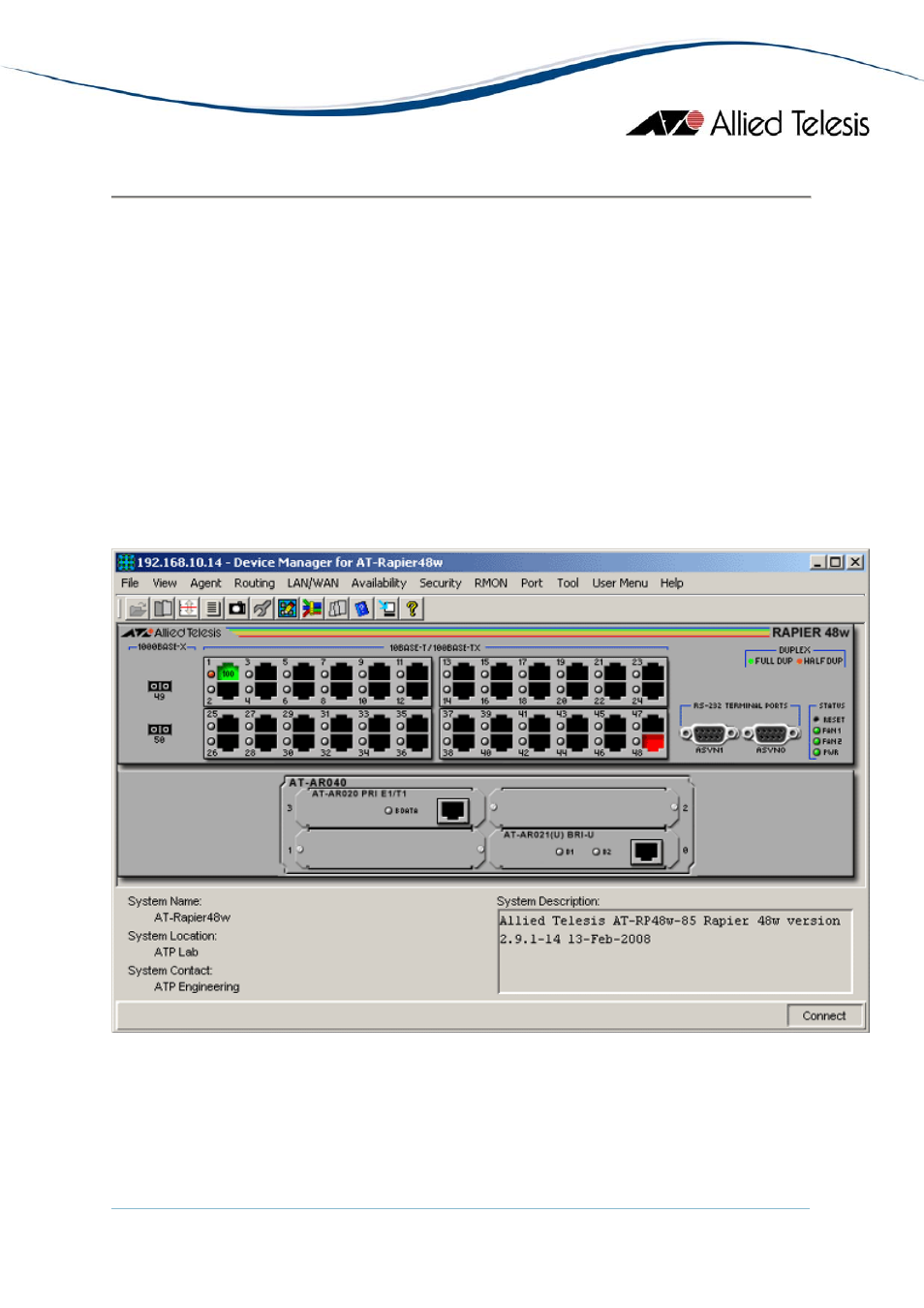Open the Routing menu

pos(255,583)
